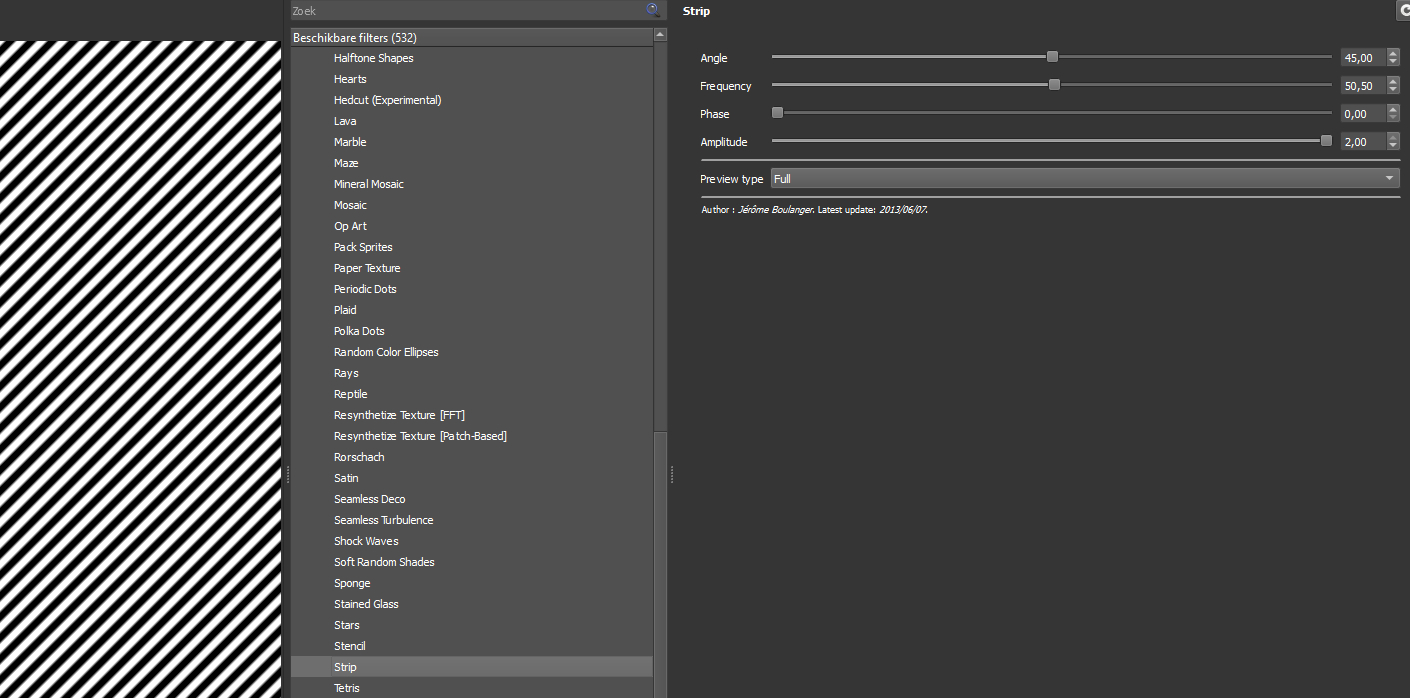Select the Hearts filter
The image size is (1410, 698).
click(350, 79)
